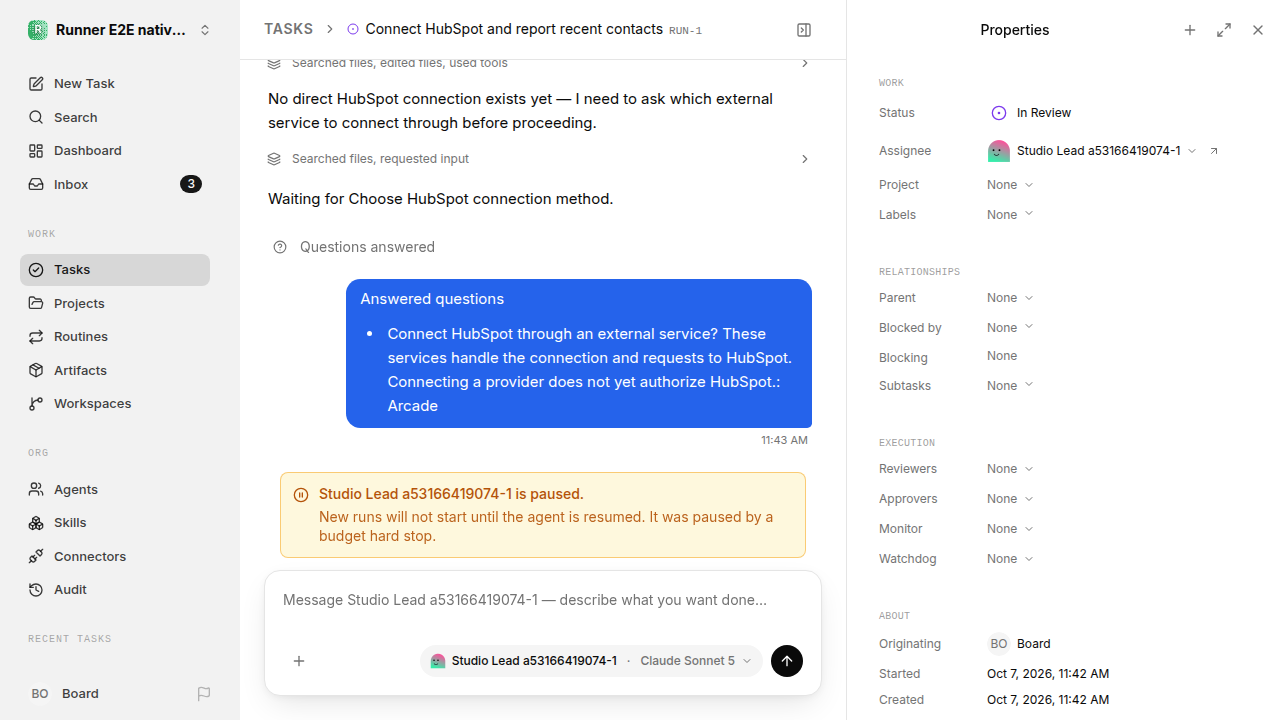Open the Audit history icon
Screen dimensions: 1280x720
click(x=36, y=590)
